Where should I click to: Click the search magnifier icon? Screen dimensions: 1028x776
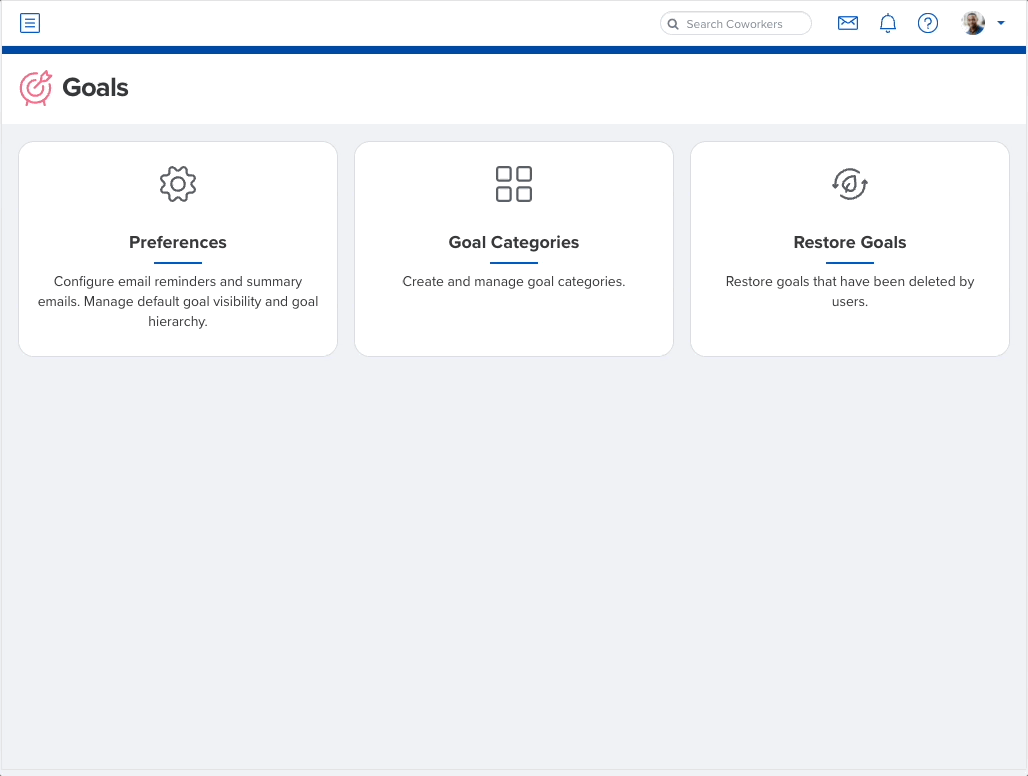(673, 24)
